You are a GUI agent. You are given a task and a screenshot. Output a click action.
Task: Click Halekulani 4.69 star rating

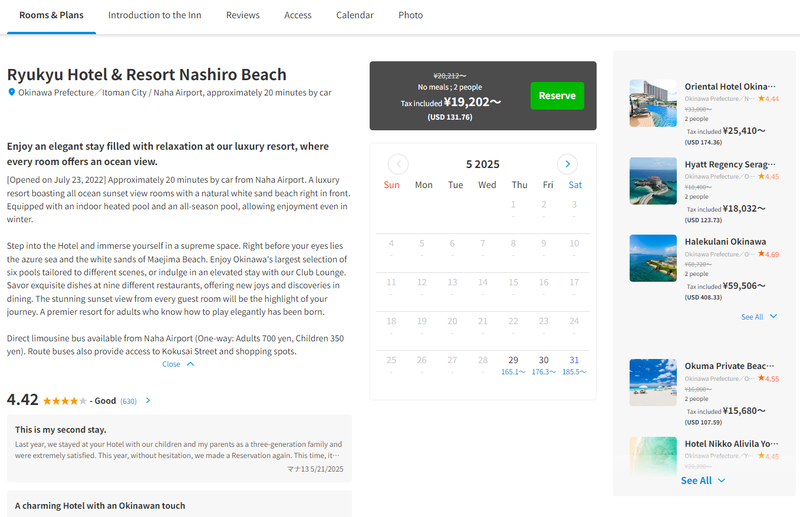tap(768, 254)
